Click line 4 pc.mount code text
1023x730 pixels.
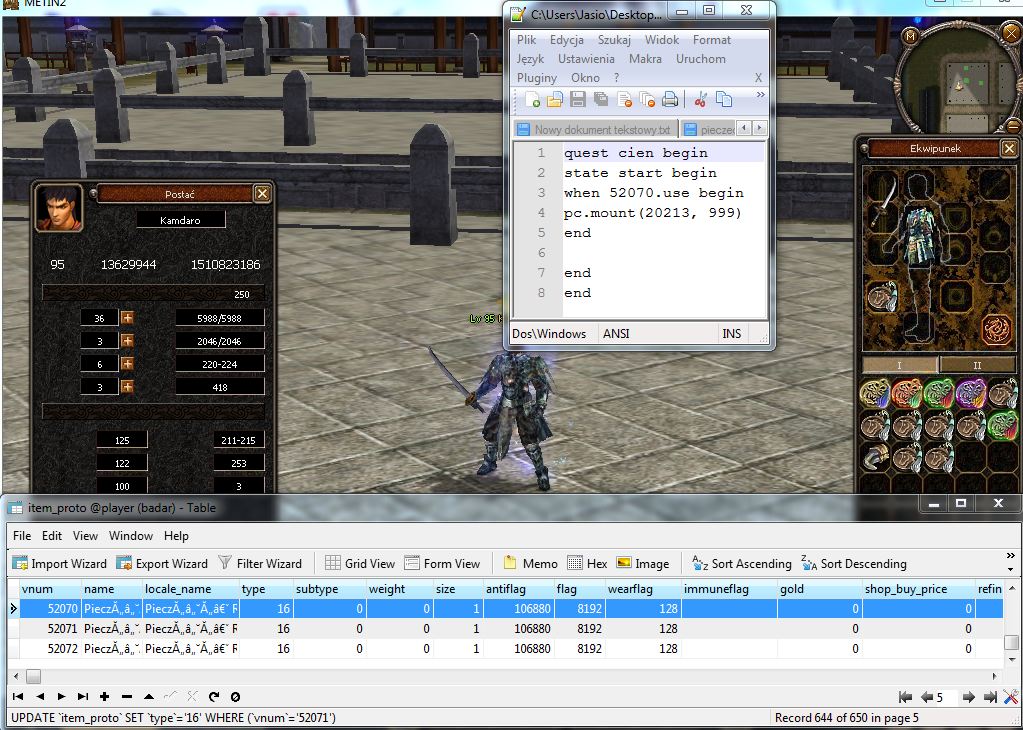pos(652,213)
